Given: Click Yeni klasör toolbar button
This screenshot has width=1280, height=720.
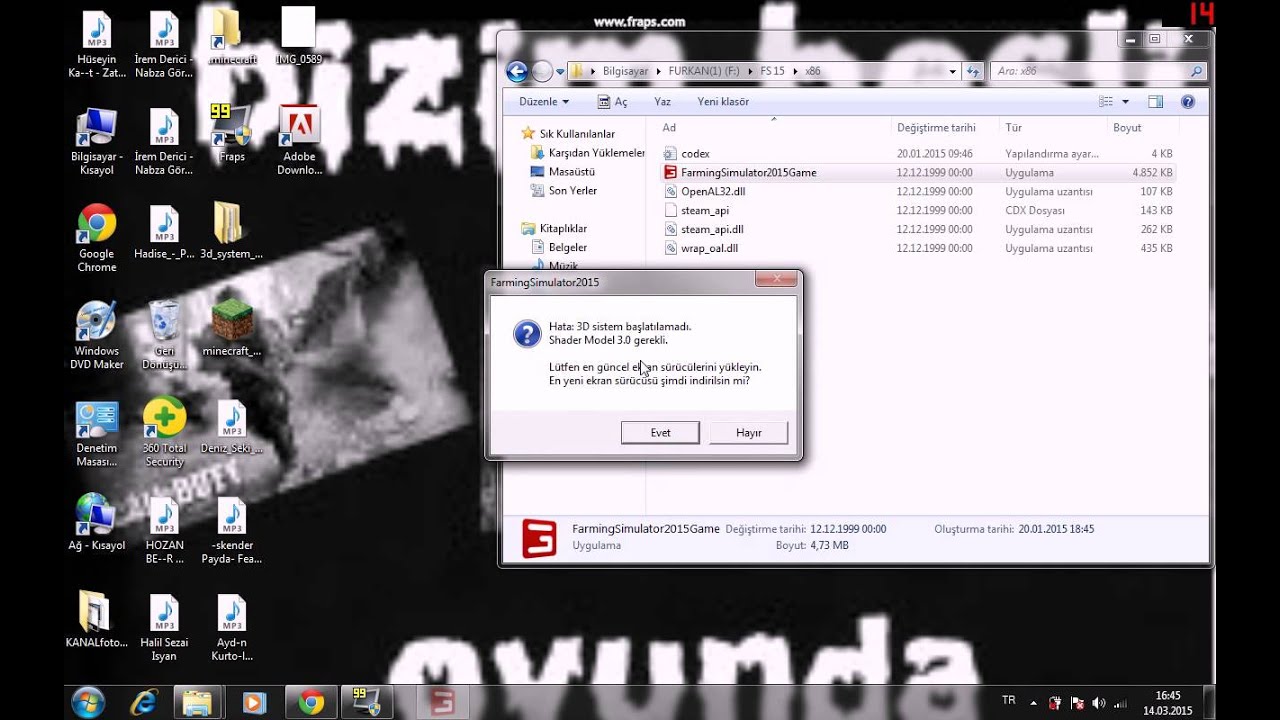Looking at the screenshot, I should pyautogui.click(x=723, y=101).
